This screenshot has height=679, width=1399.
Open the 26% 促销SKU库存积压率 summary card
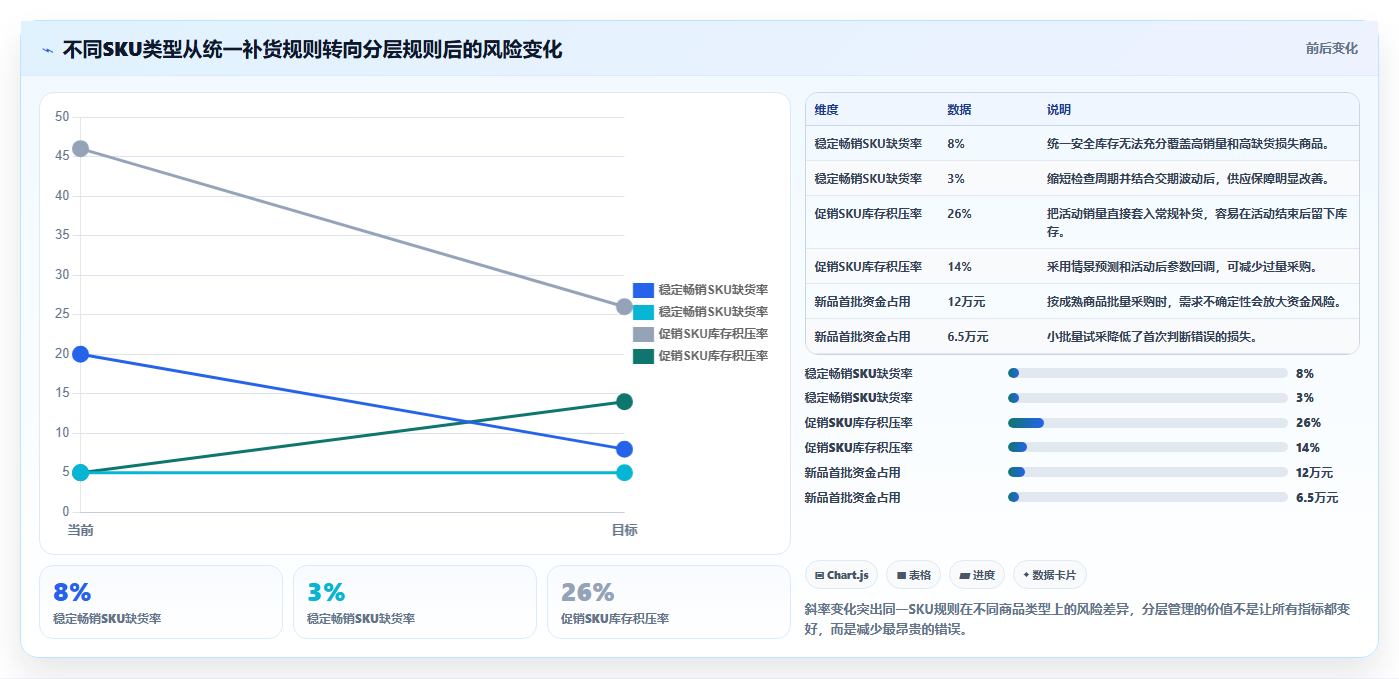(669, 602)
